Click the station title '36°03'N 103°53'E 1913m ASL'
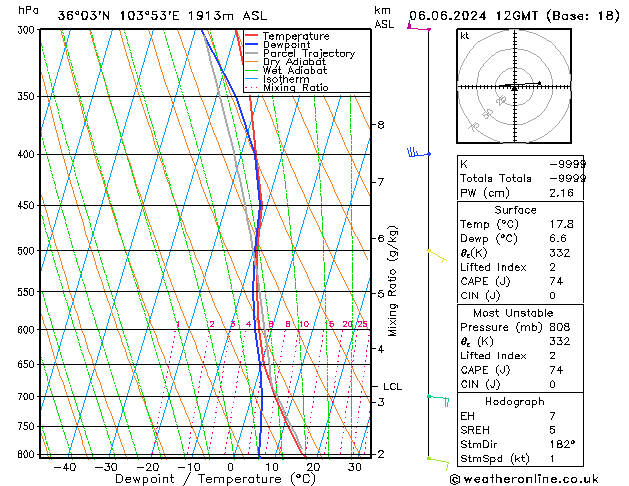Image resolution: width=629 pixels, height=486 pixels. tap(162, 16)
